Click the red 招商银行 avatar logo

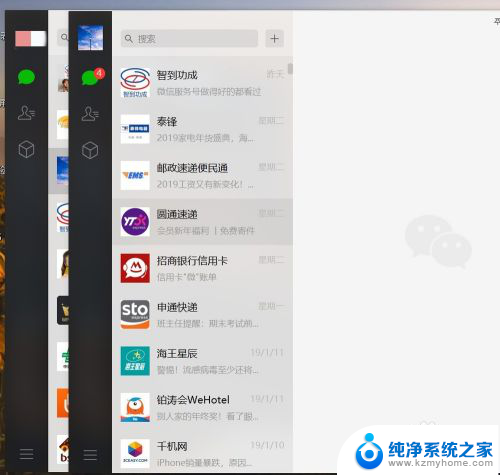click(x=135, y=268)
